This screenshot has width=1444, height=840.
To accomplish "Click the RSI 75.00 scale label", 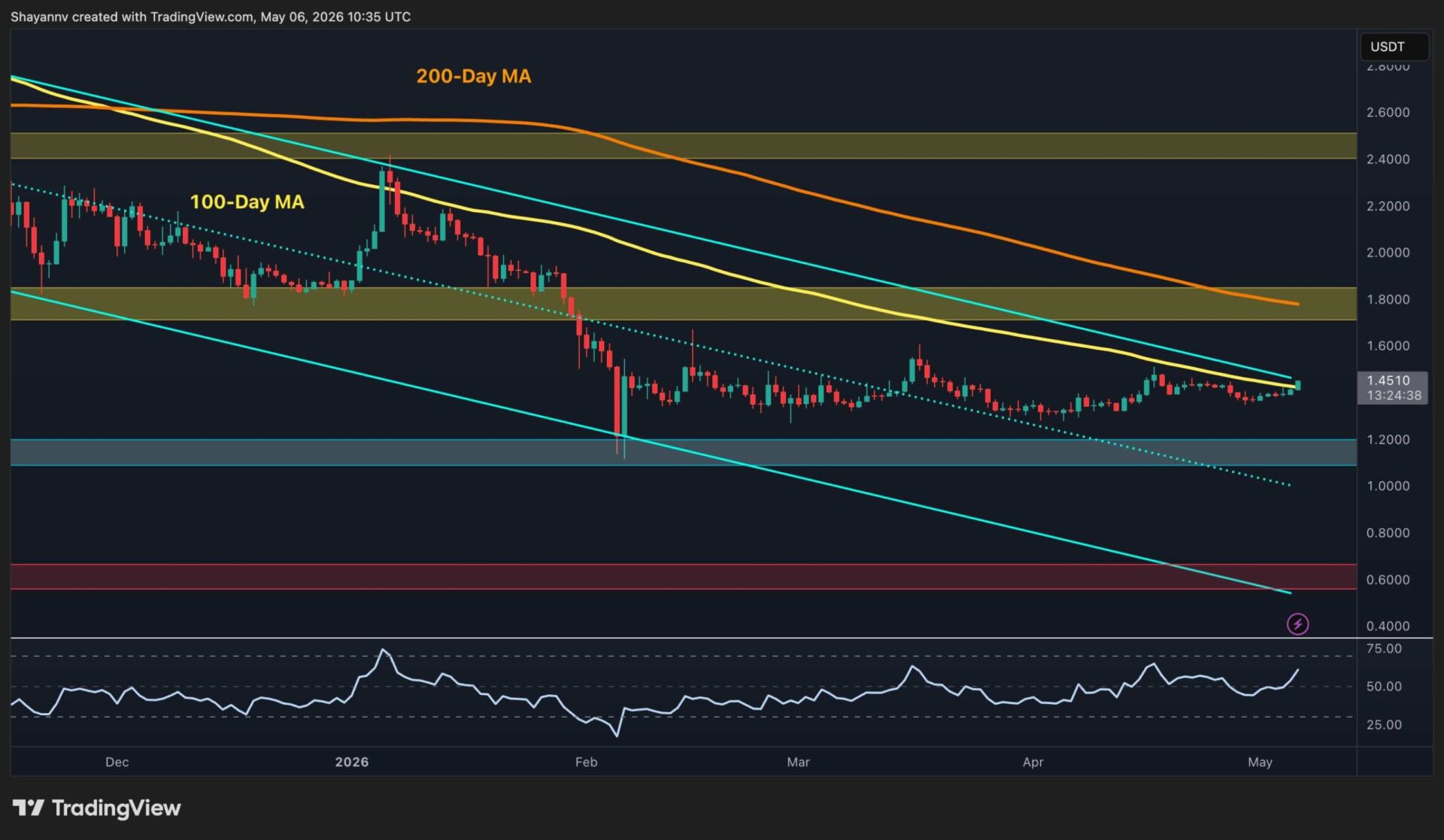I will click(x=1384, y=648).
